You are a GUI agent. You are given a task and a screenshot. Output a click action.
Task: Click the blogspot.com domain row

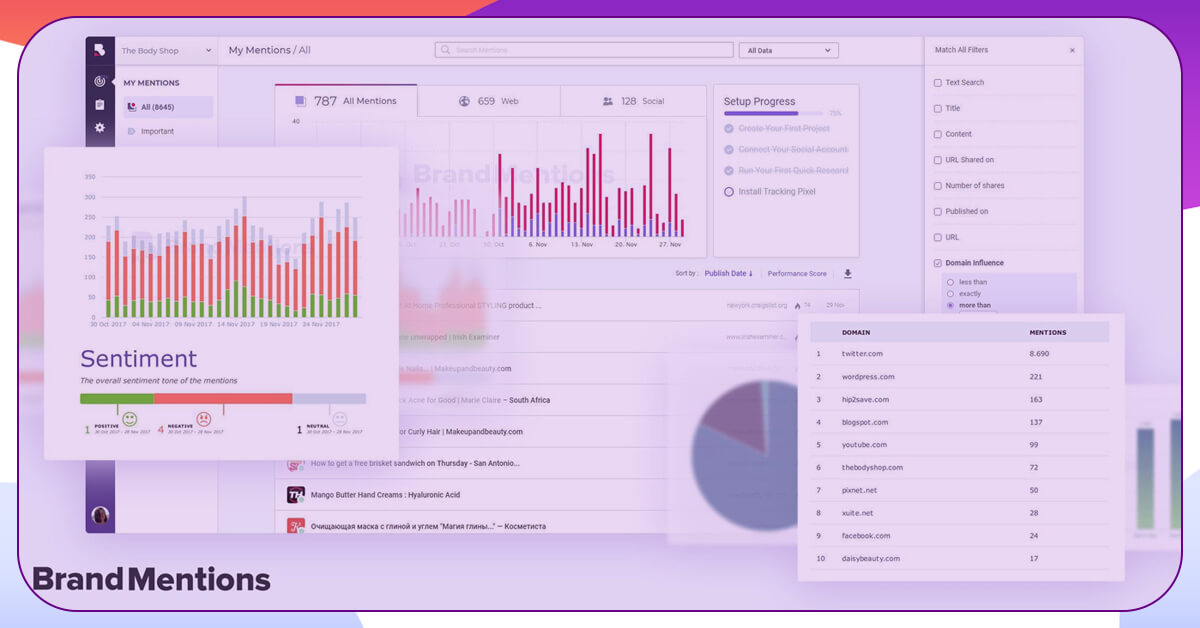[960, 422]
